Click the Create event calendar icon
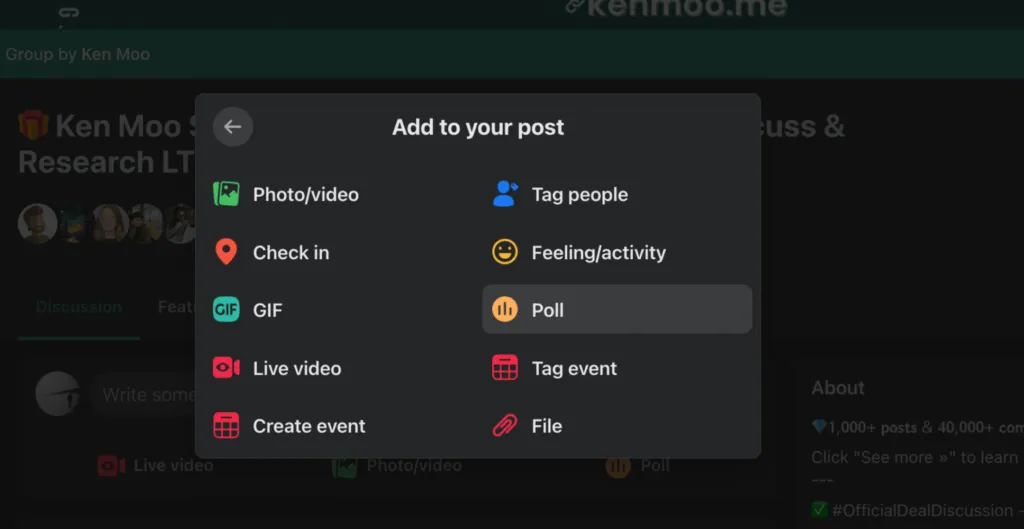Viewport: 1024px width, 529px height. pos(227,426)
